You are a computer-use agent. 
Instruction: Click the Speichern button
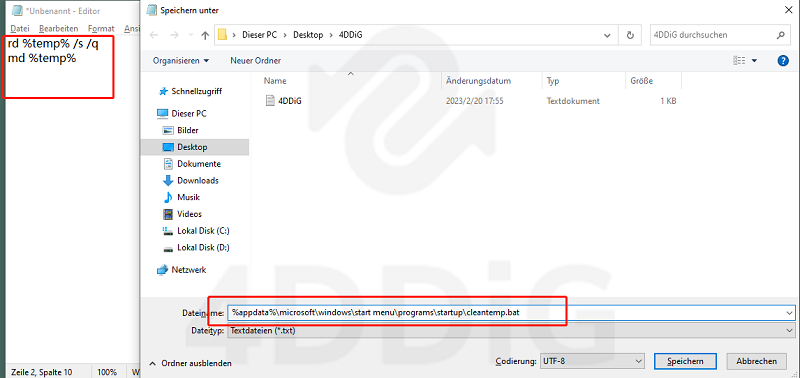[x=685, y=361]
